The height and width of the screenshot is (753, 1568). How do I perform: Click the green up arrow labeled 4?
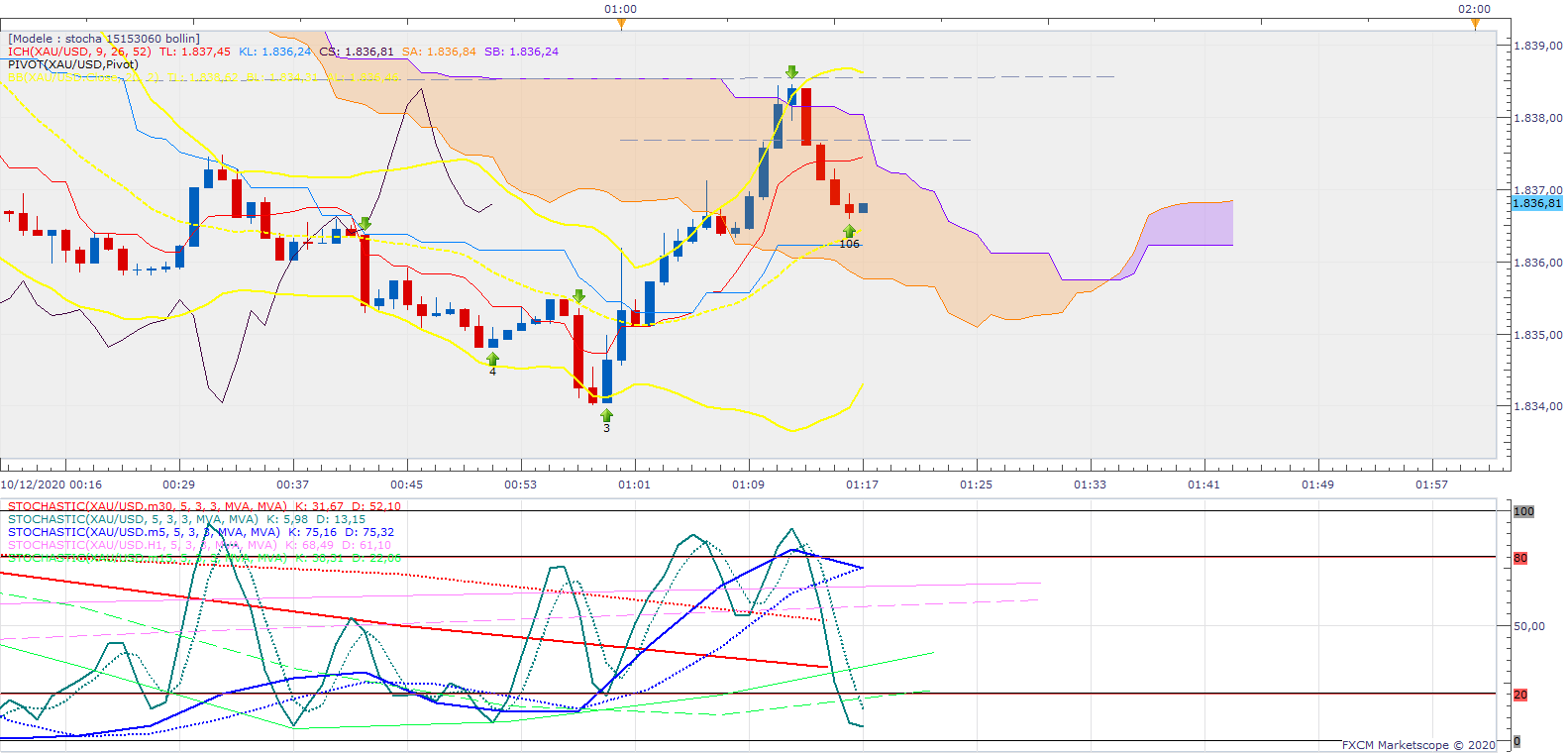click(492, 359)
